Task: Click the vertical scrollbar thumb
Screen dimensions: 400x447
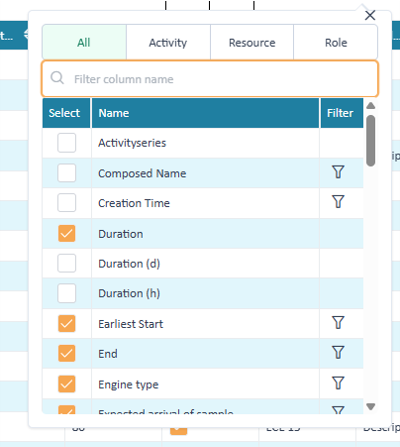Action: (x=371, y=141)
